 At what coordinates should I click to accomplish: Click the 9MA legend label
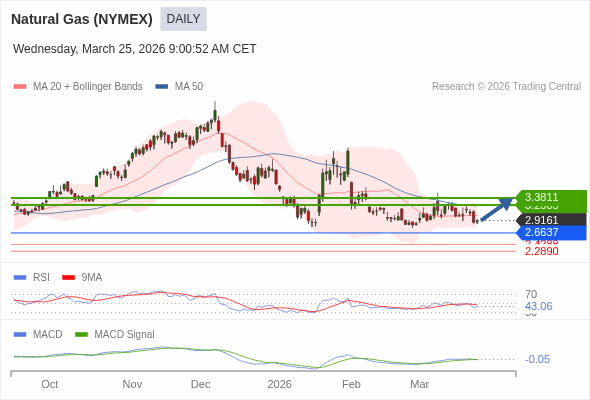92,278
